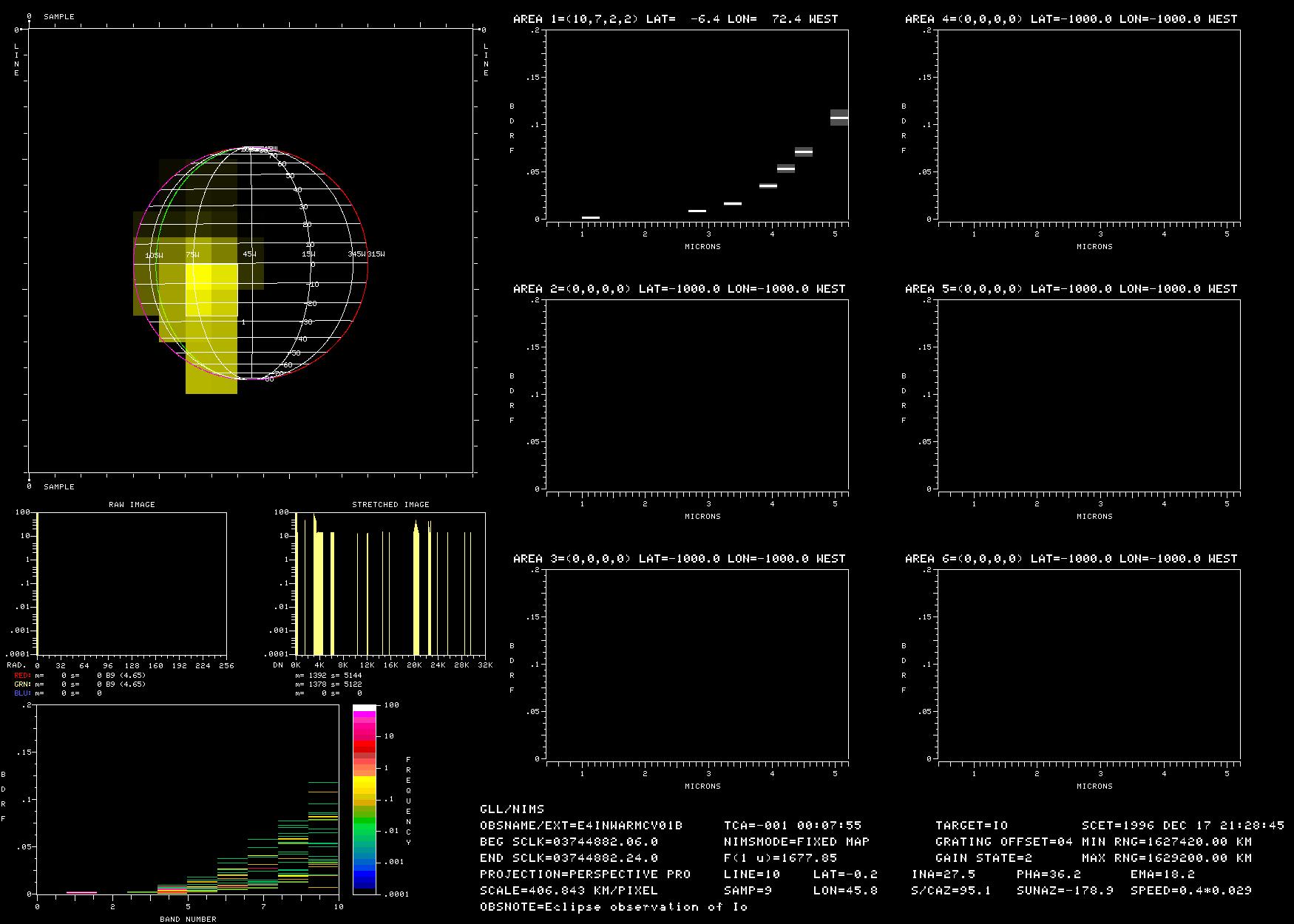
Task: Click the highest data point in AREA 1 plot
Action: [x=839, y=118]
